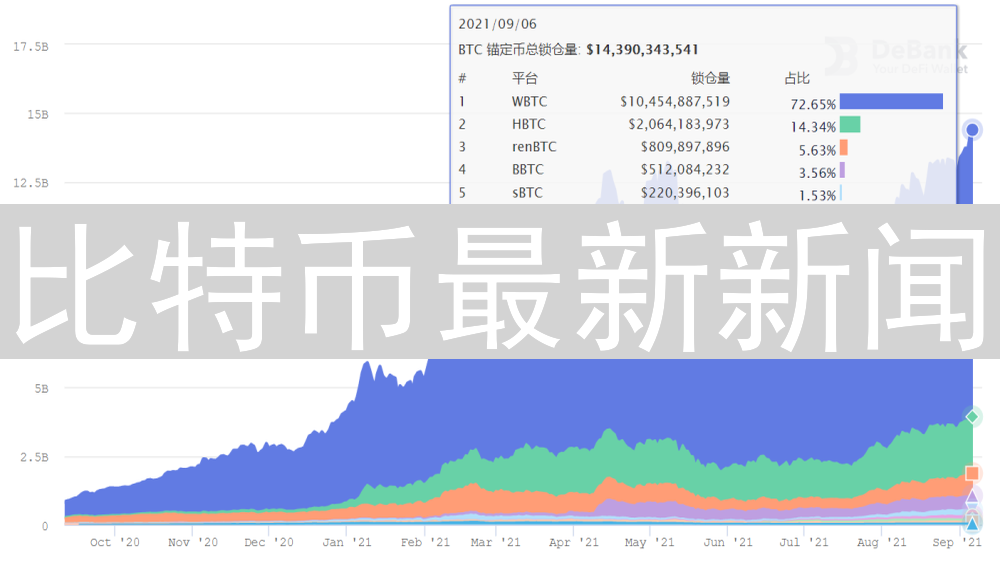Click the 12.5B y-axis label
This screenshot has height=562, width=1000.
30,183
